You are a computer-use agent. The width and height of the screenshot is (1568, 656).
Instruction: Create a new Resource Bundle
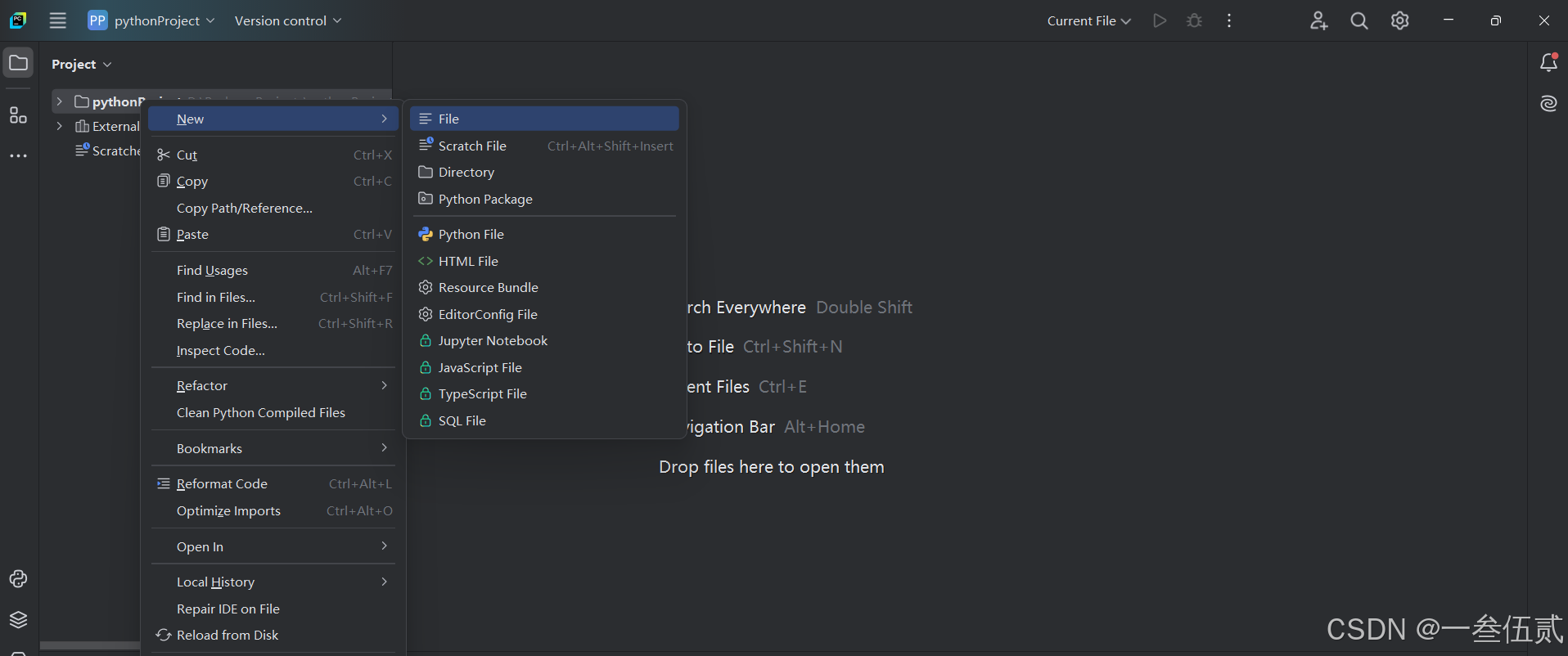point(544,287)
